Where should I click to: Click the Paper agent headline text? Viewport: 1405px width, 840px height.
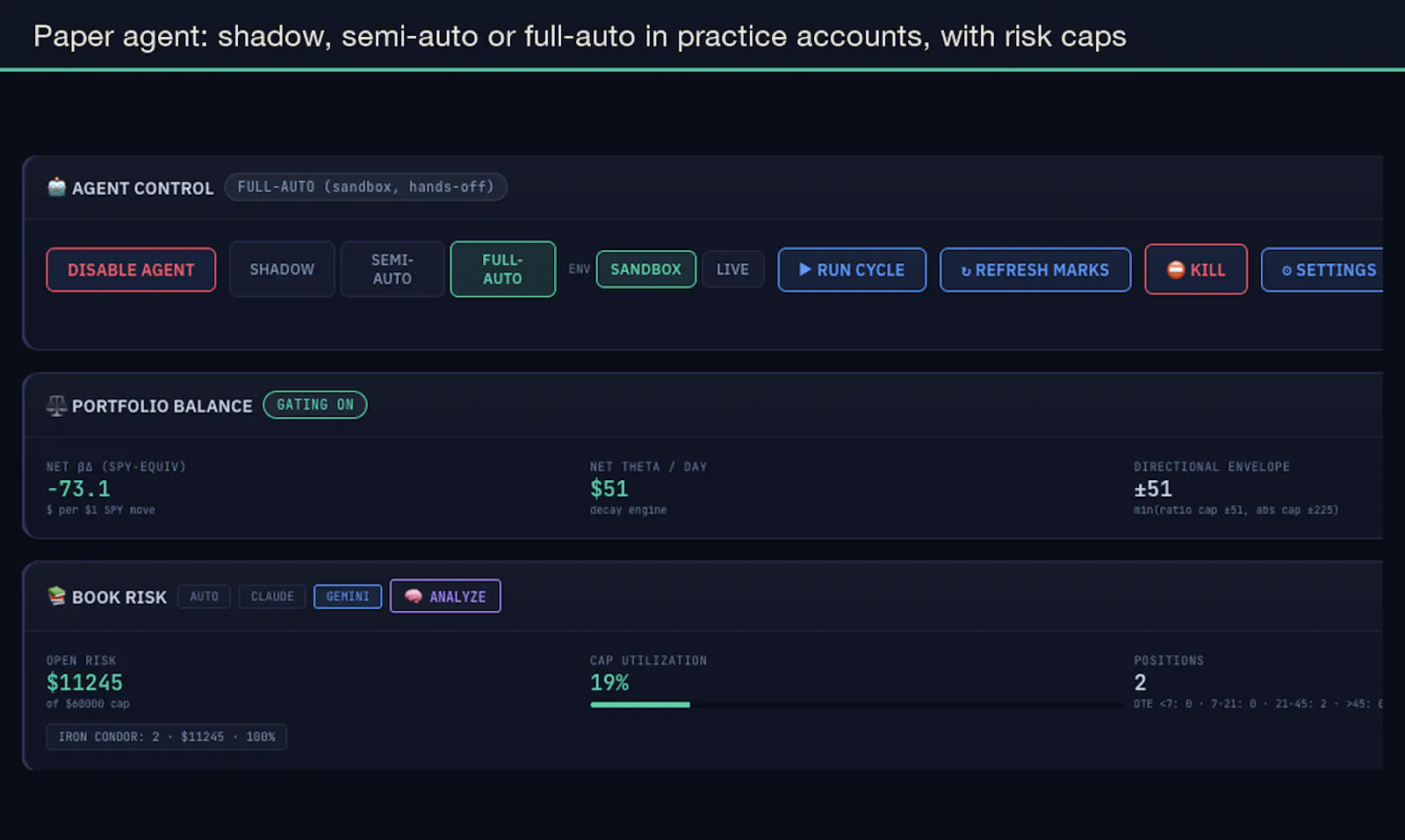pyautogui.click(x=580, y=36)
